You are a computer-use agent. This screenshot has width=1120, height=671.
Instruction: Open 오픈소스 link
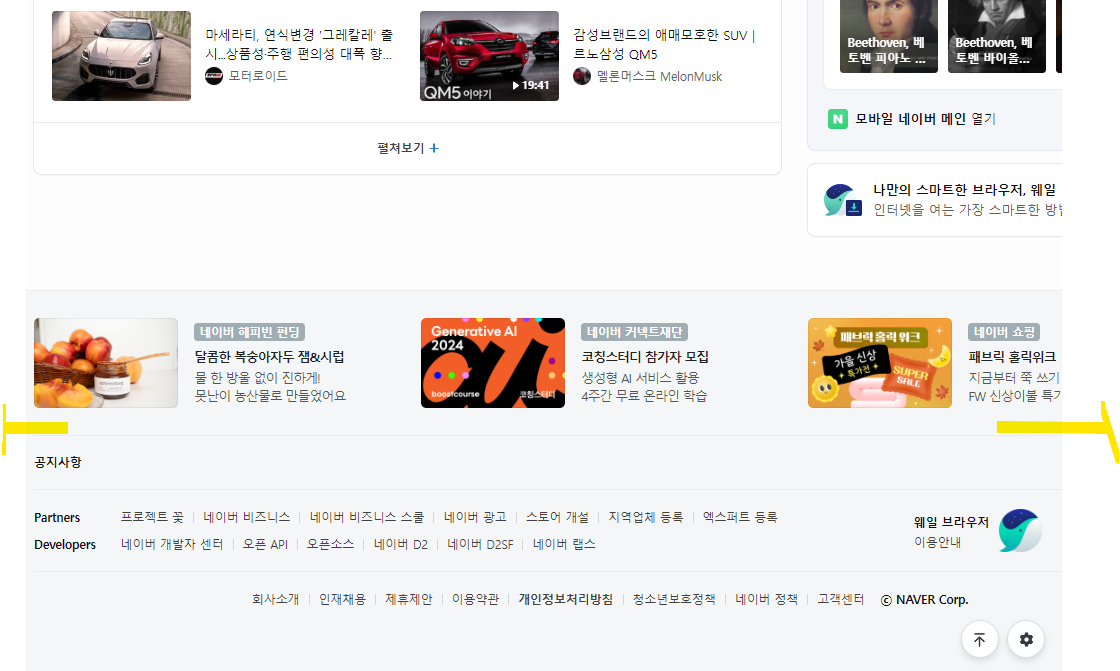click(x=330, y=544)
